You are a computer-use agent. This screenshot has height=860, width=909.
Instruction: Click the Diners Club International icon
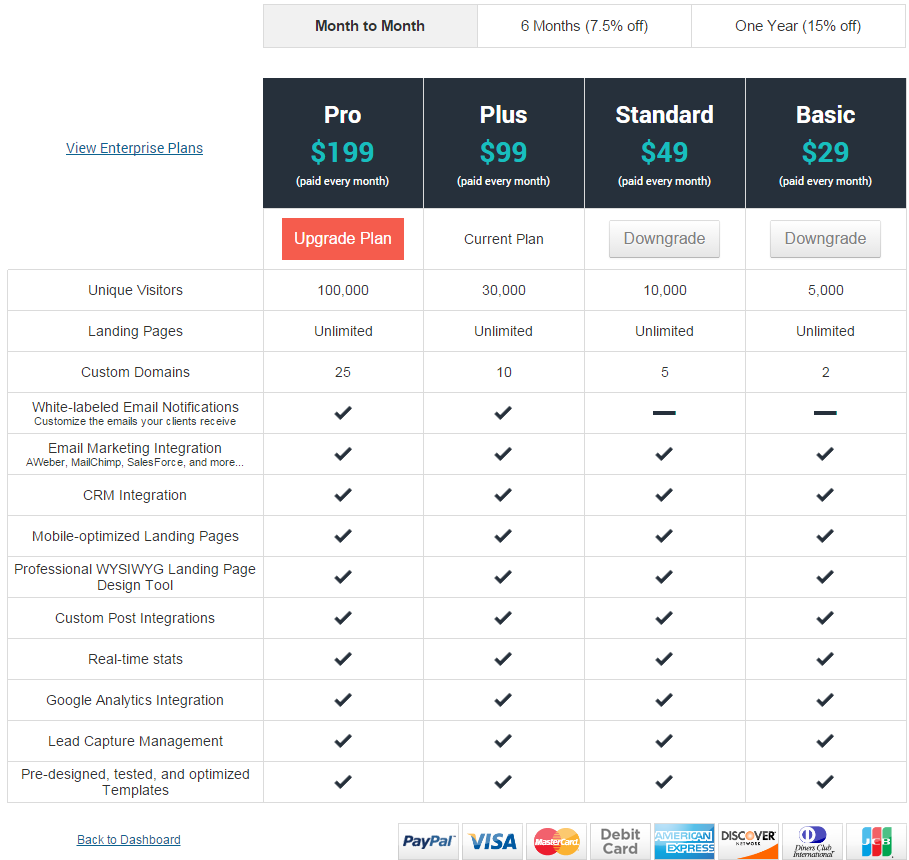tap(812, 841)
